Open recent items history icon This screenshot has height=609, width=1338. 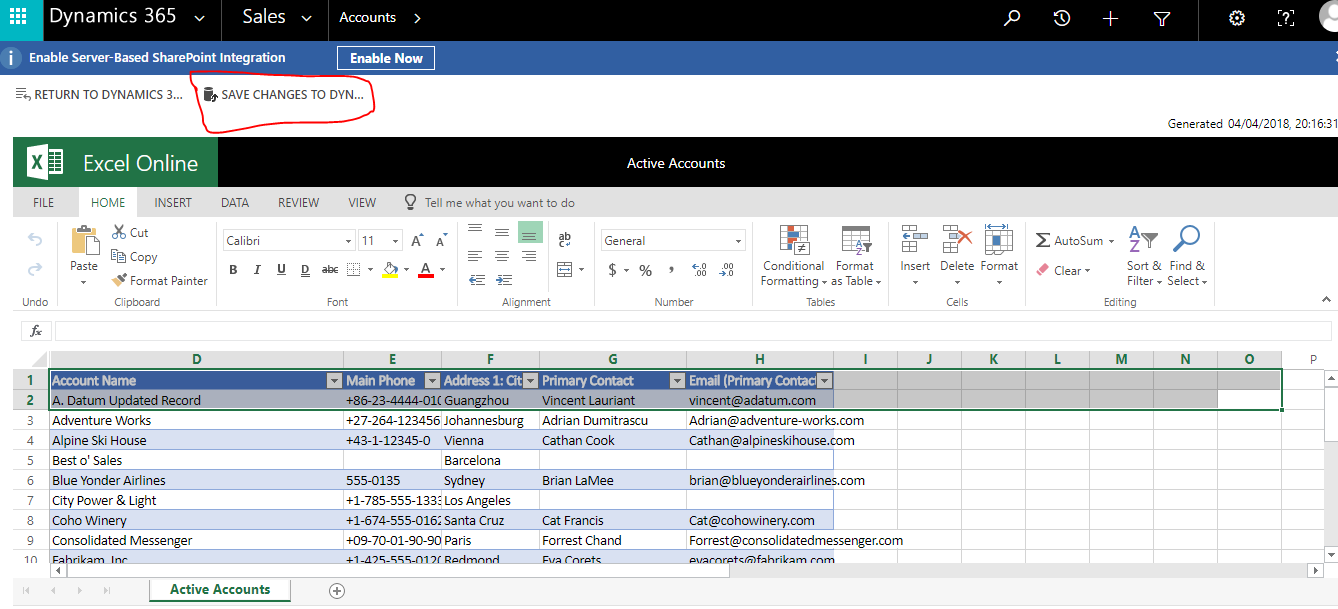coord(1062,18)
